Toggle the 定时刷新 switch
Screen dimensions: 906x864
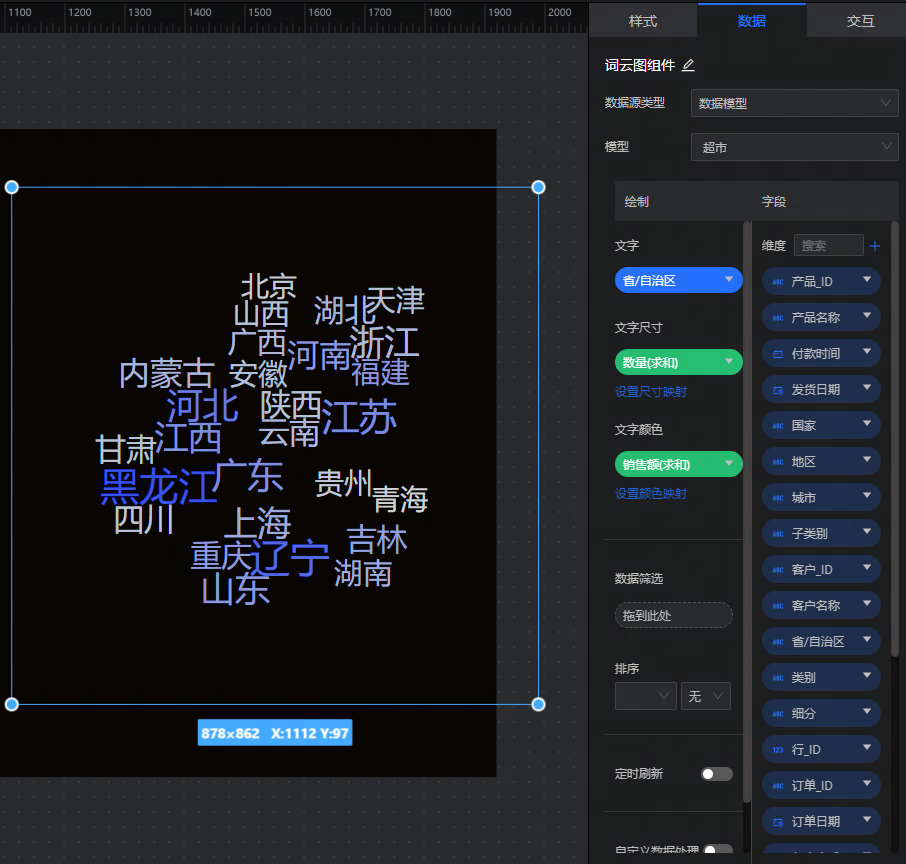pyautogui.click(x=716, y=774)
